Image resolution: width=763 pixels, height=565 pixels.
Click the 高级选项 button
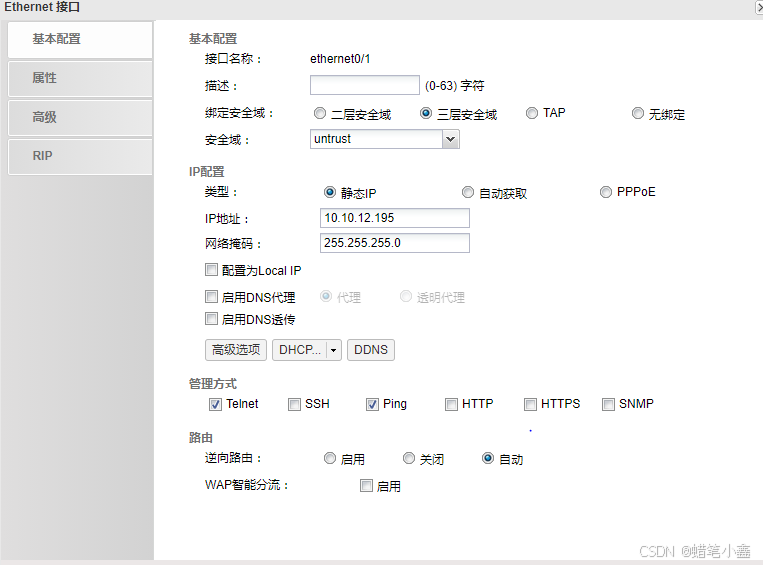[236, 350]
